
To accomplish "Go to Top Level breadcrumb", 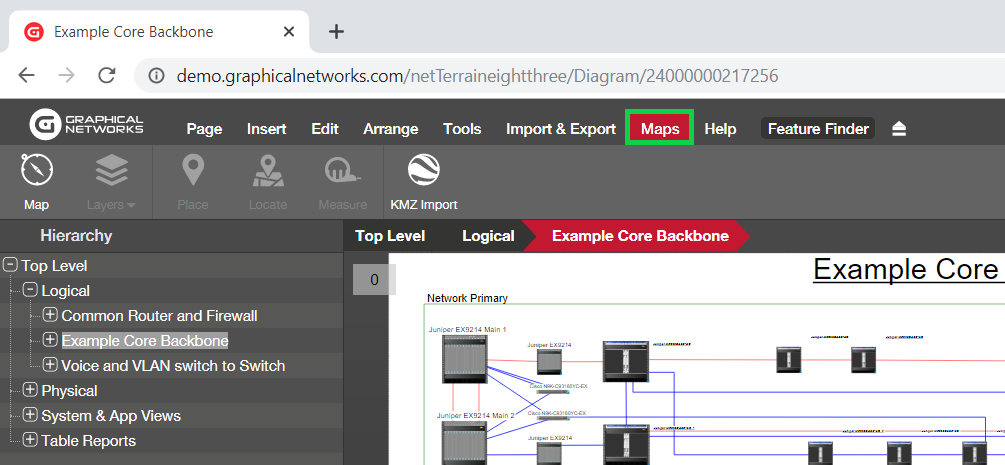I will (x=390, y=236).
